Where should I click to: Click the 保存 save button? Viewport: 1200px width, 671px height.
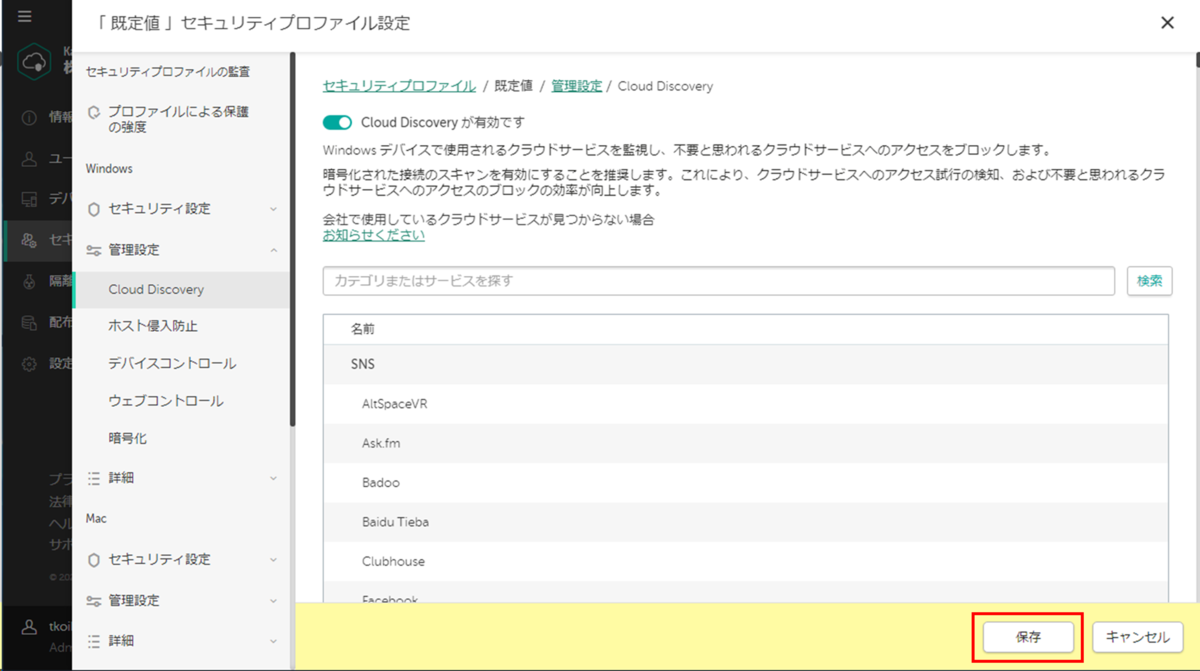click(1027, 636)
